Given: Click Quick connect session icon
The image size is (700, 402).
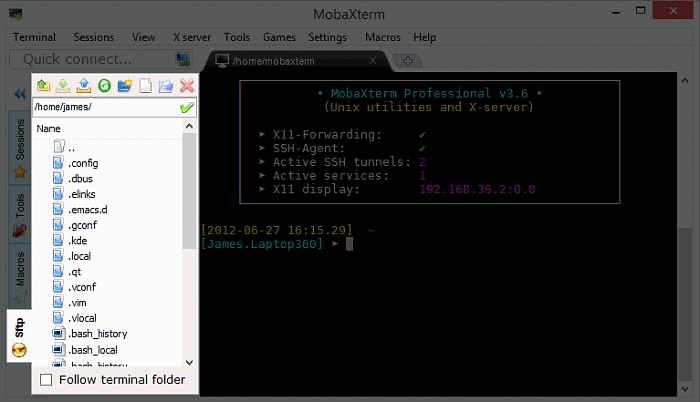Looking at the screenshot, I should pyautogui.click(x=183, y=59).
